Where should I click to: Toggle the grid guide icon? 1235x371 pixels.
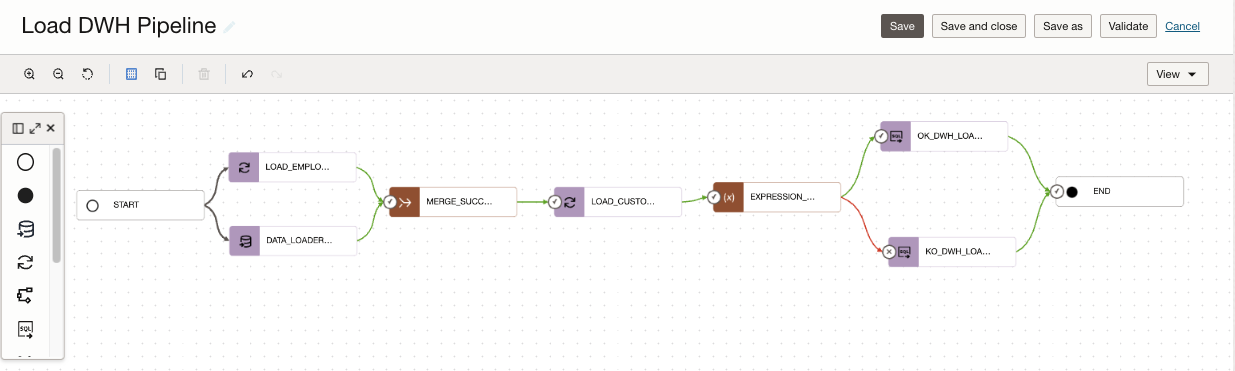coord(131,74)
